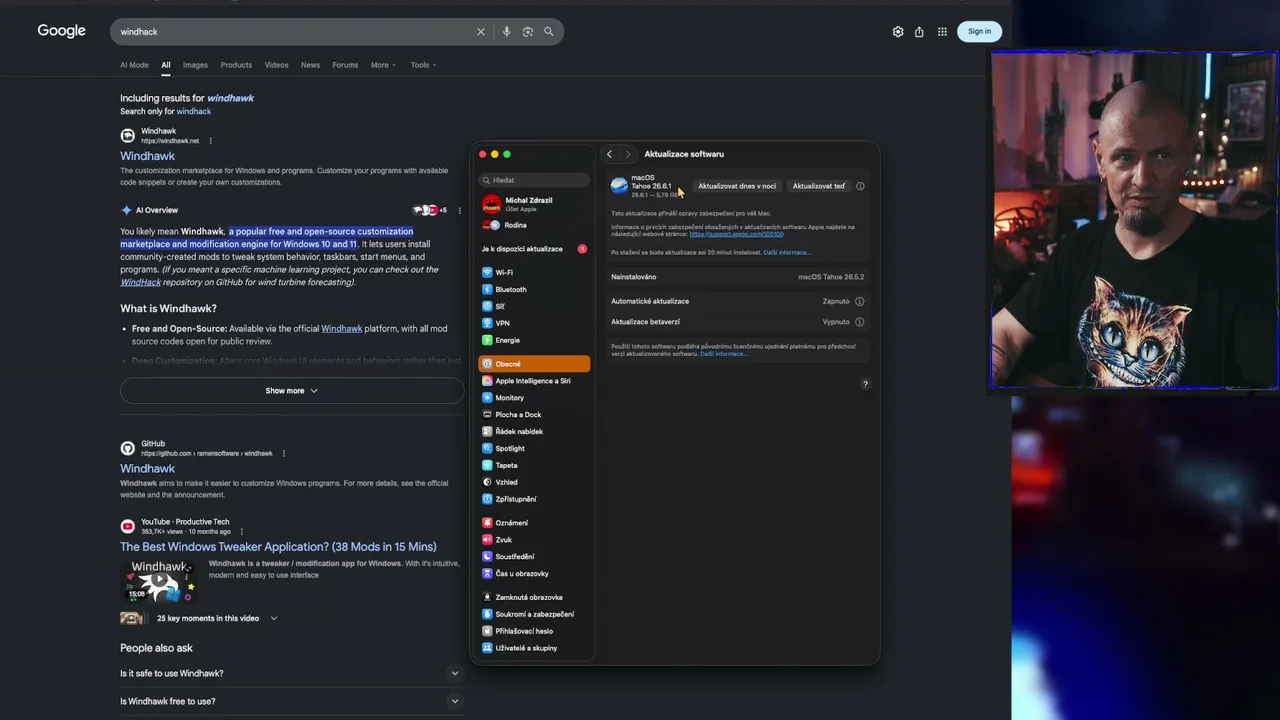
Task: Open options menu for GitHub result
Action: (283, 453)
